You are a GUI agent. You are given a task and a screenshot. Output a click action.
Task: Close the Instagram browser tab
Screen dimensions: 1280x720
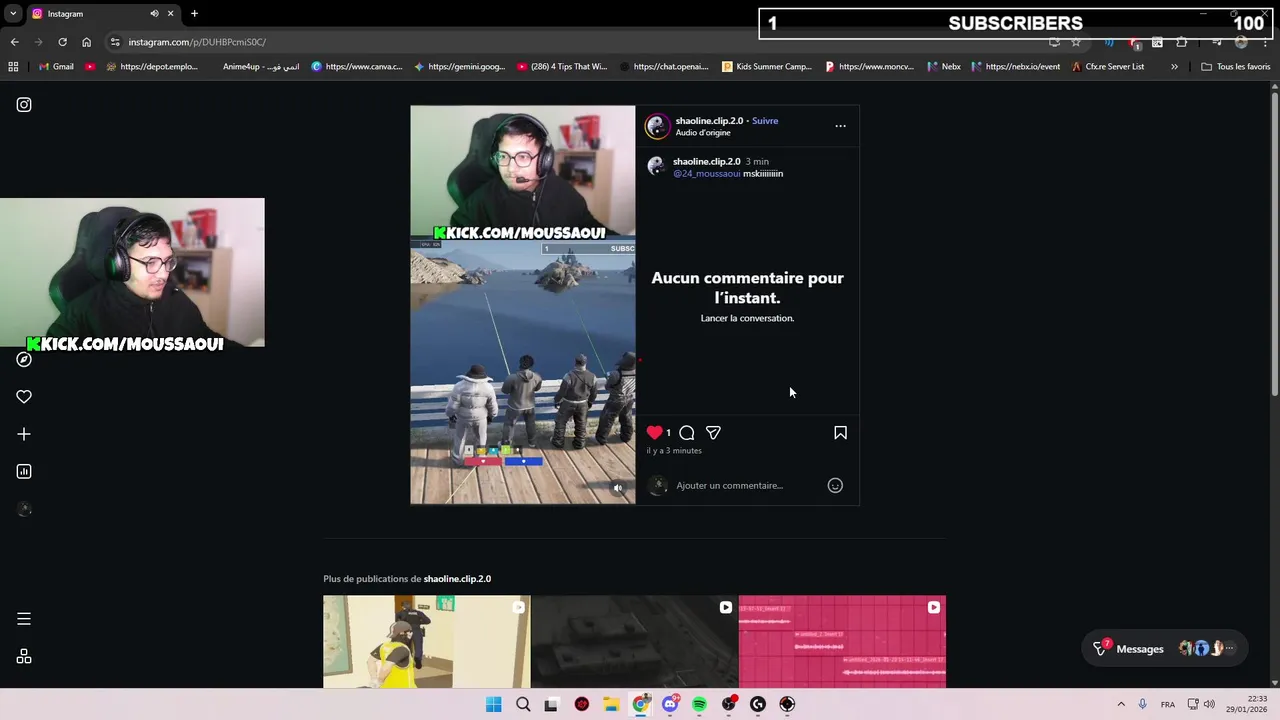click(170, 14)
